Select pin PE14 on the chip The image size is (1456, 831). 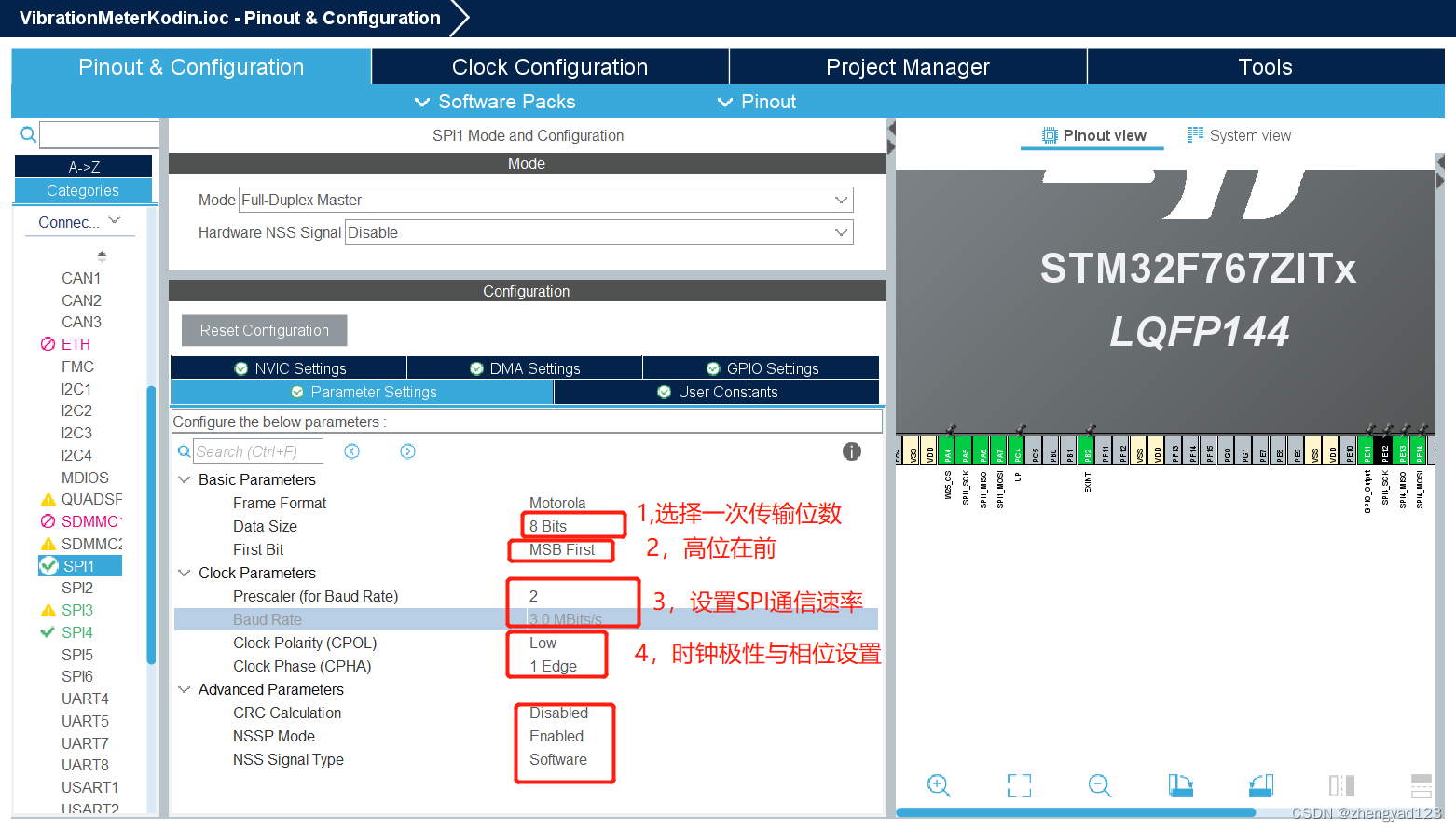click(1420, 450)
